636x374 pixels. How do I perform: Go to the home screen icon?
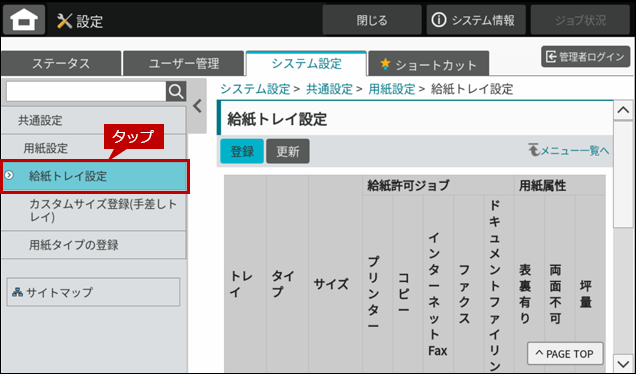pyautogui.click(x=24, y=19)
